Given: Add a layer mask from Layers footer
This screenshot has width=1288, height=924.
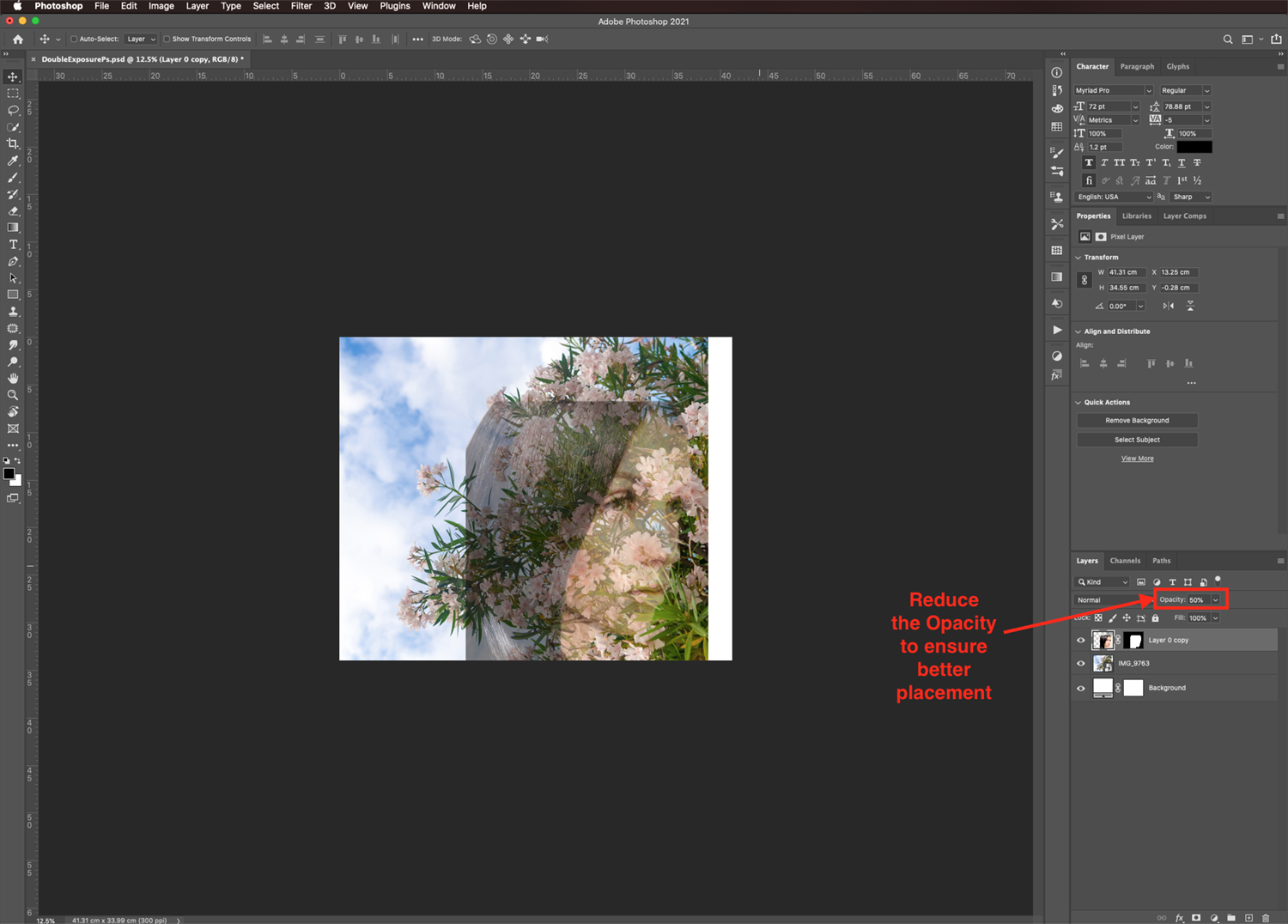Looking at the screenshot, I should click(1196, 918).
